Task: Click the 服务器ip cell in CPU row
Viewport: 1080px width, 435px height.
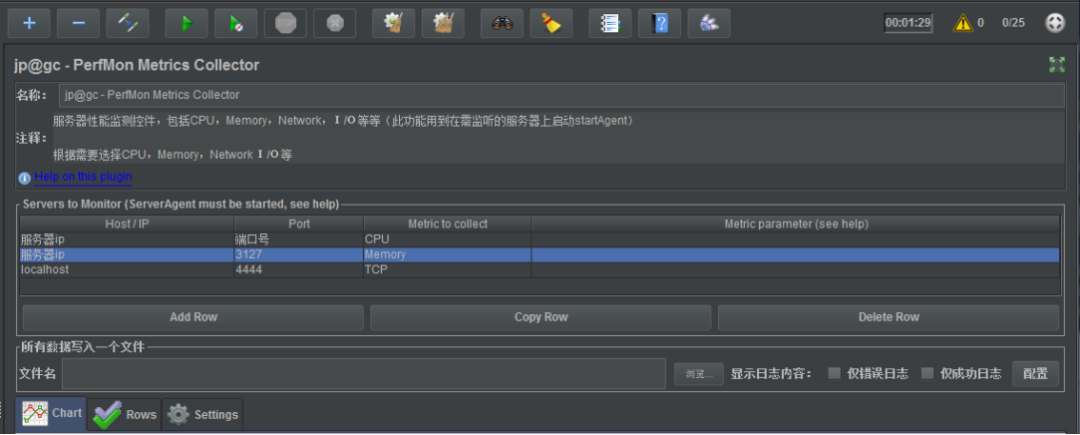Action: [x=127, y=240]
